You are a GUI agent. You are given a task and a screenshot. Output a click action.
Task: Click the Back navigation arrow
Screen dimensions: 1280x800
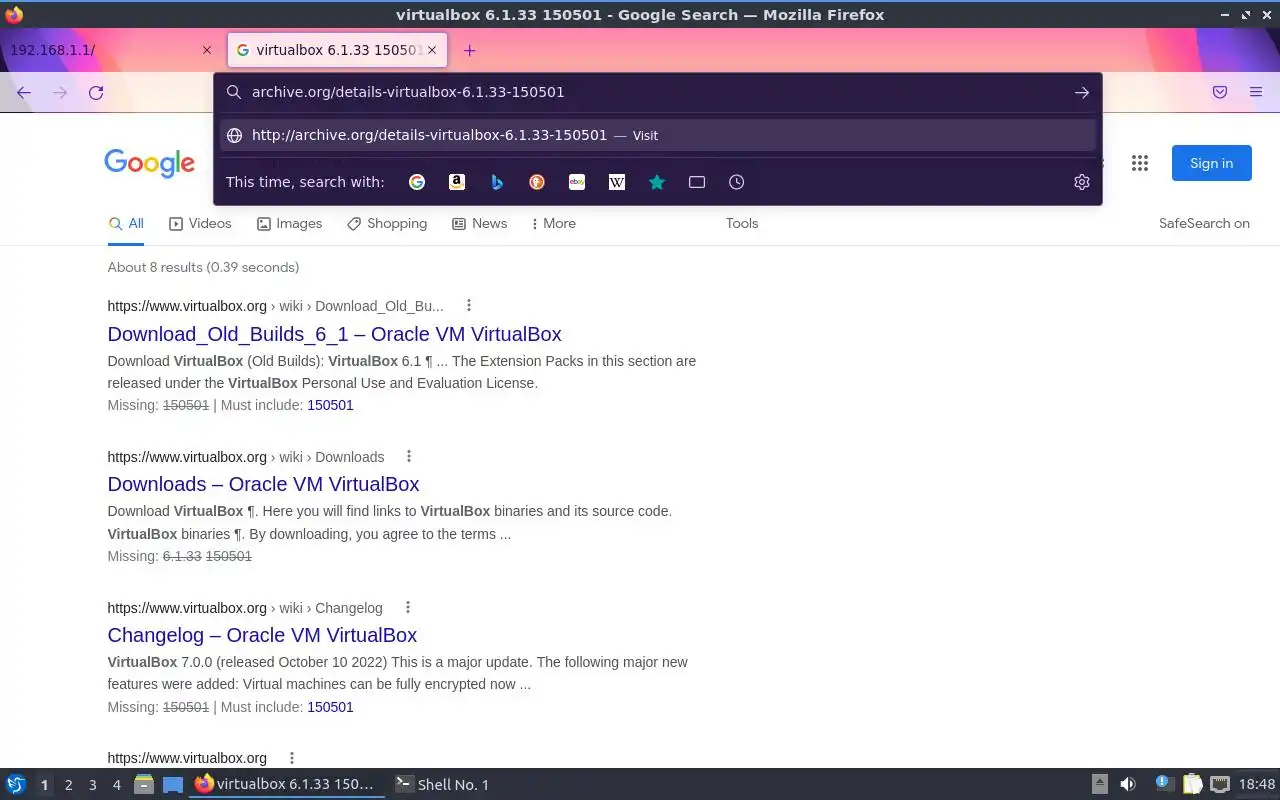click(x=24, y=92)
